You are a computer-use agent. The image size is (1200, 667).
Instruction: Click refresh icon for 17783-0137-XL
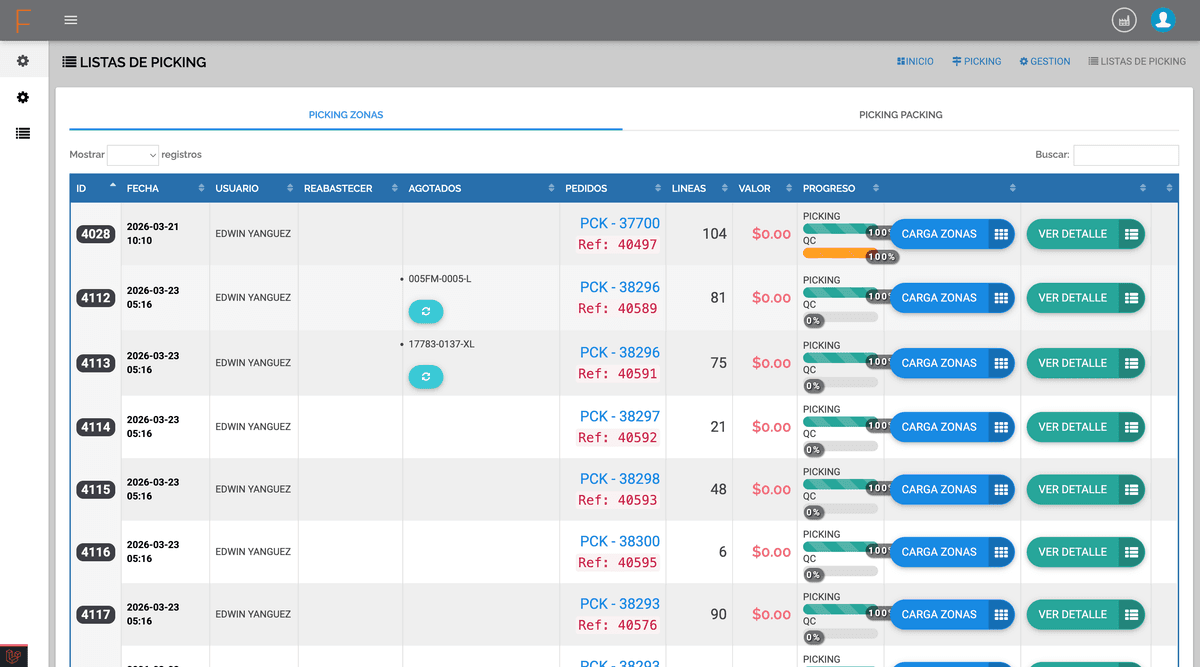[426, 377]
